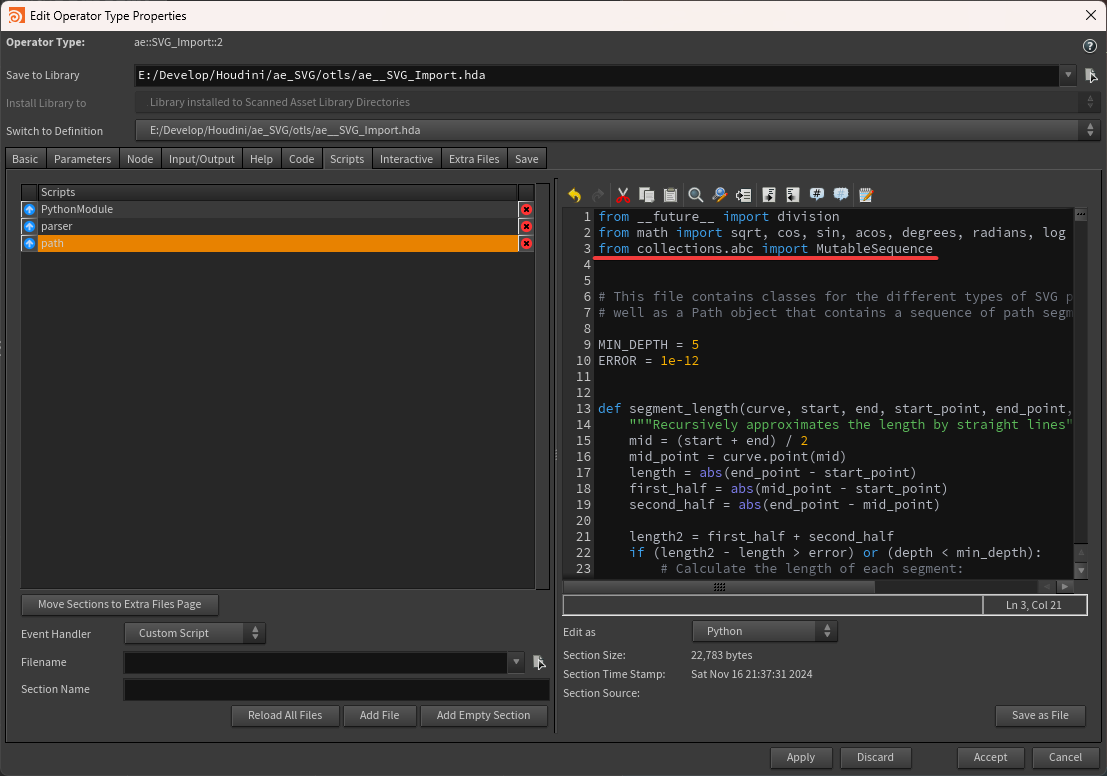Click the Section Name input field
Viewport: 1107px width, 776px height.
336,690
